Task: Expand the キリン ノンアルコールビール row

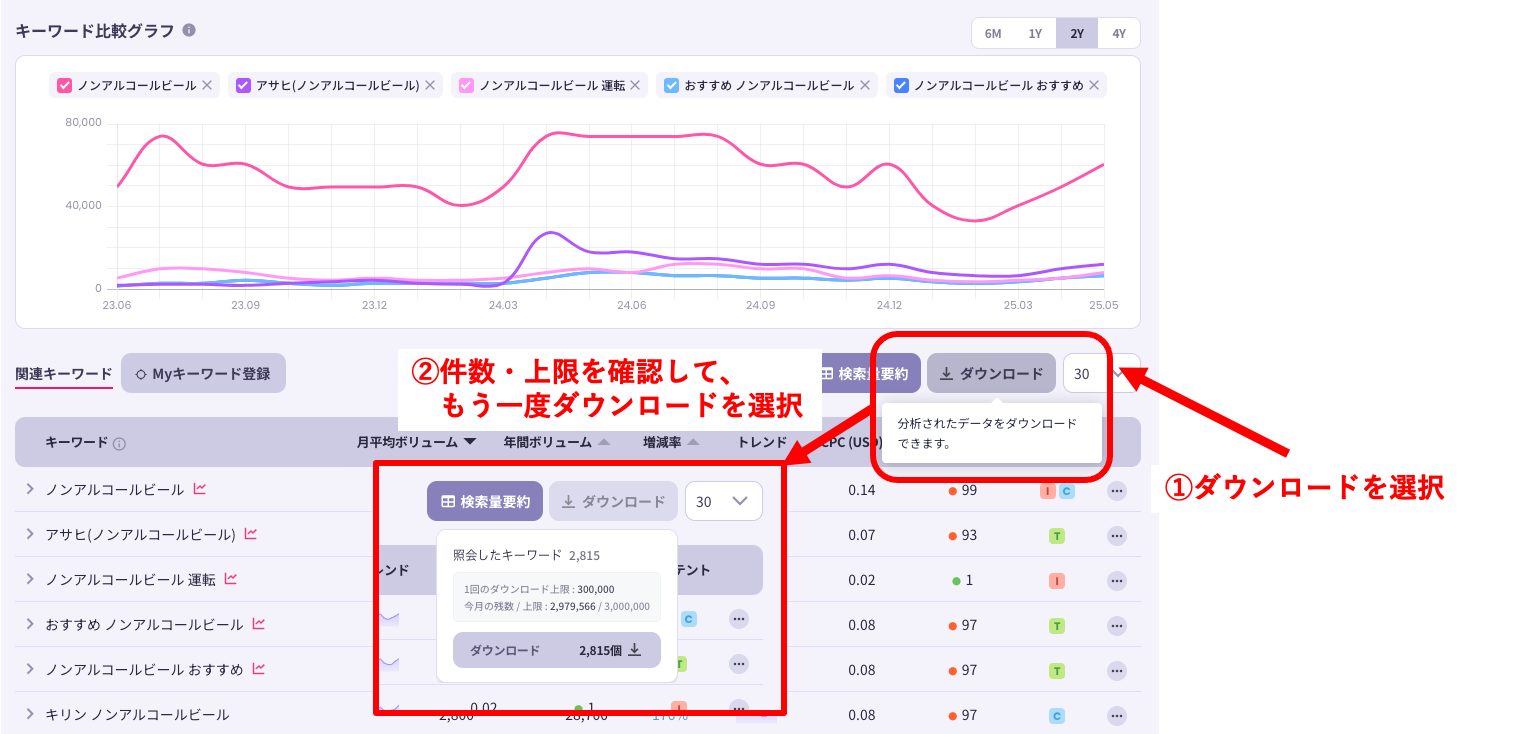Action: 30,714
